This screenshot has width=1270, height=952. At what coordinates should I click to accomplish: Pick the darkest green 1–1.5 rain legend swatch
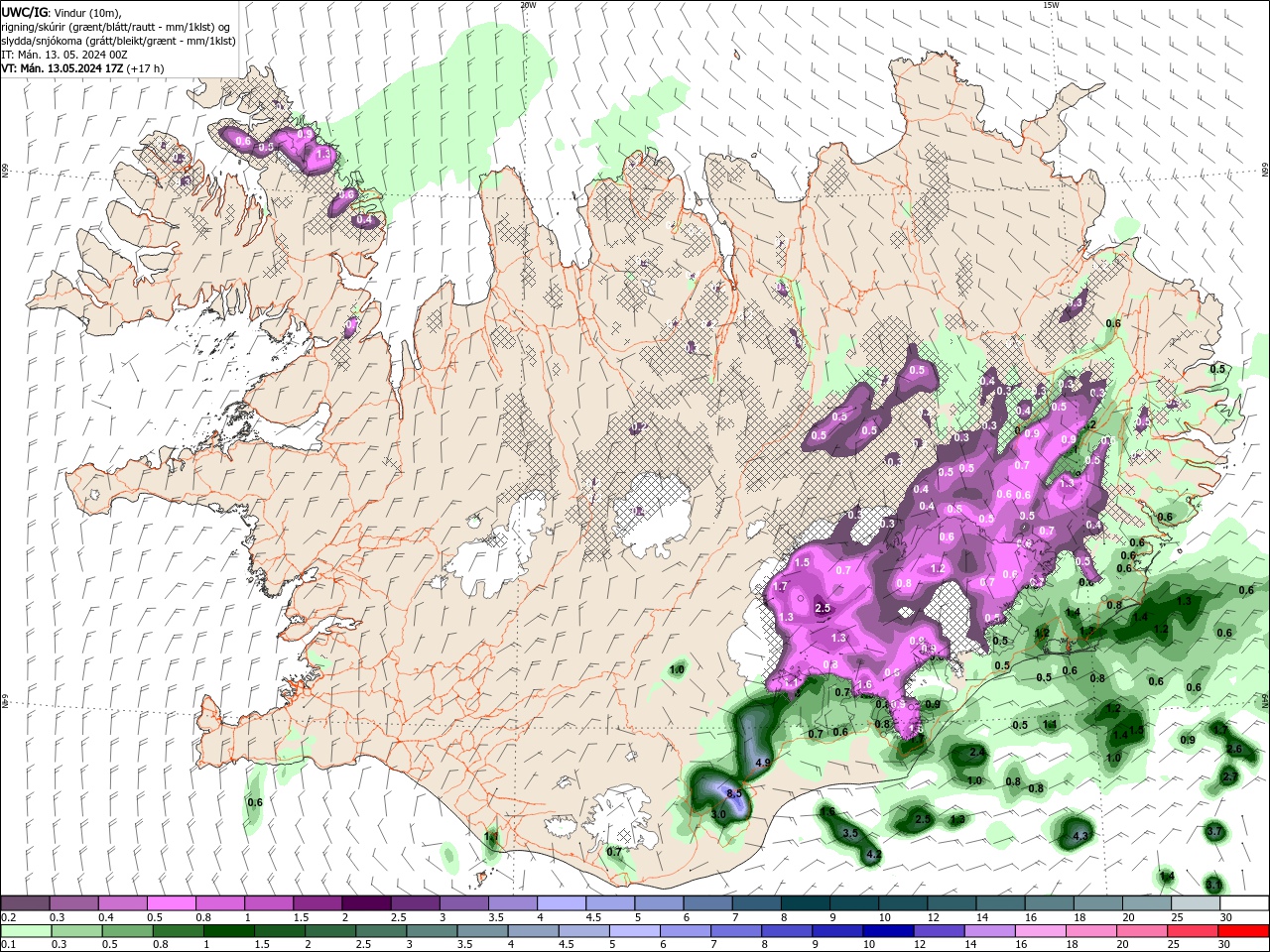click(228, 931)
